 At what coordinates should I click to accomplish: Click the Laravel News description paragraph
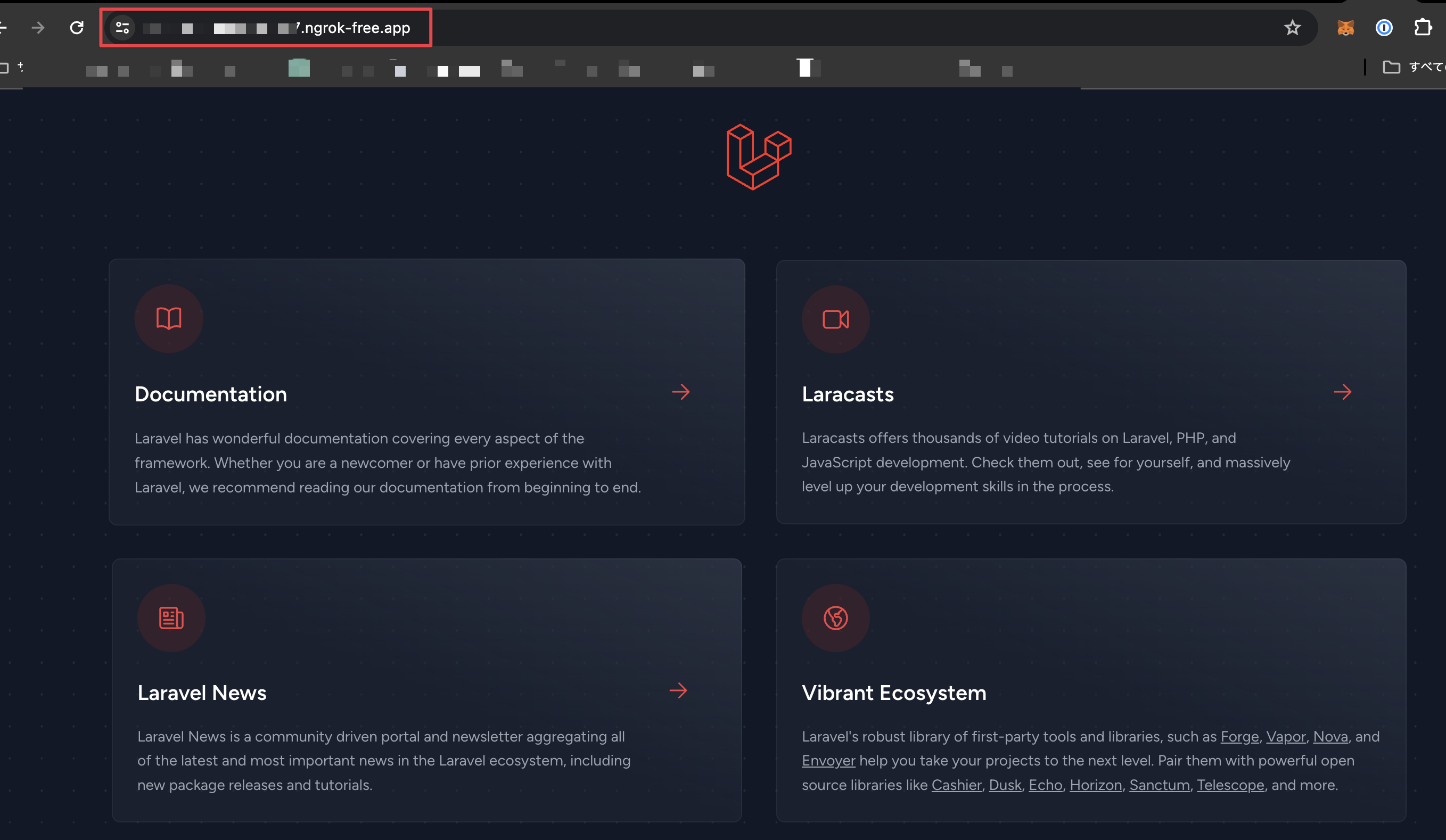[x=384, y=760]
